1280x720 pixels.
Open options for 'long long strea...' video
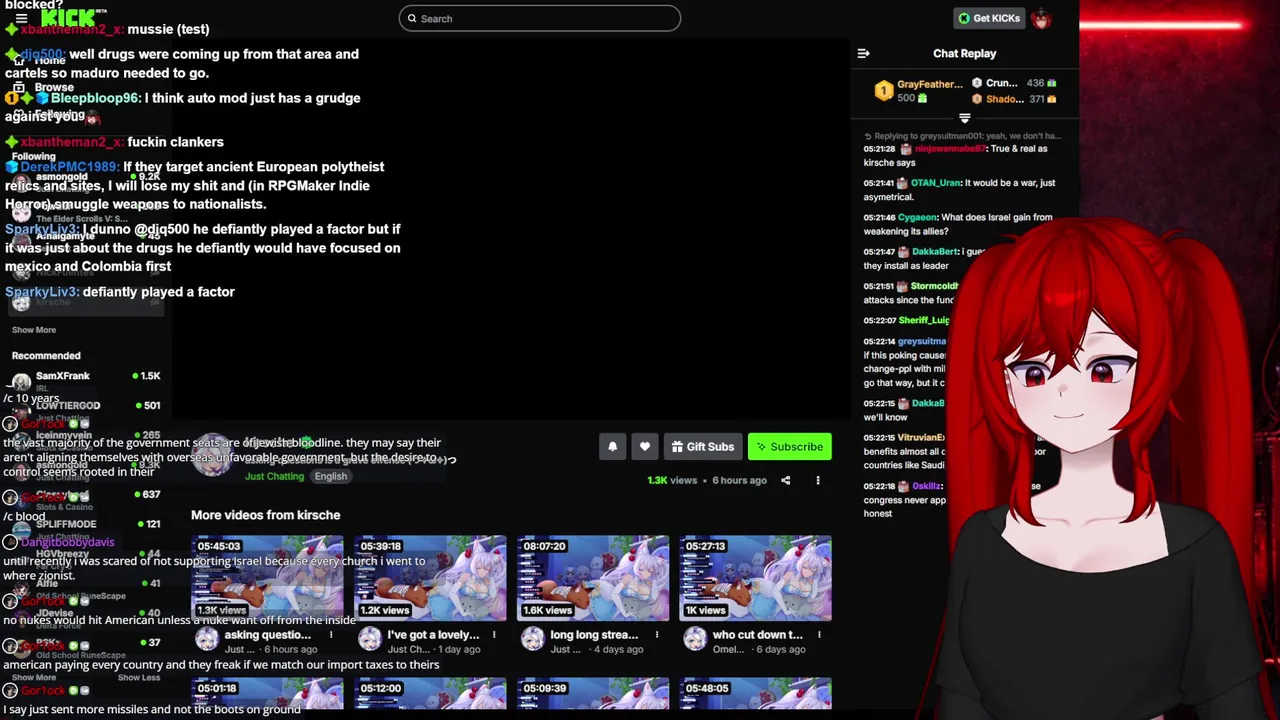click(657, 635)
